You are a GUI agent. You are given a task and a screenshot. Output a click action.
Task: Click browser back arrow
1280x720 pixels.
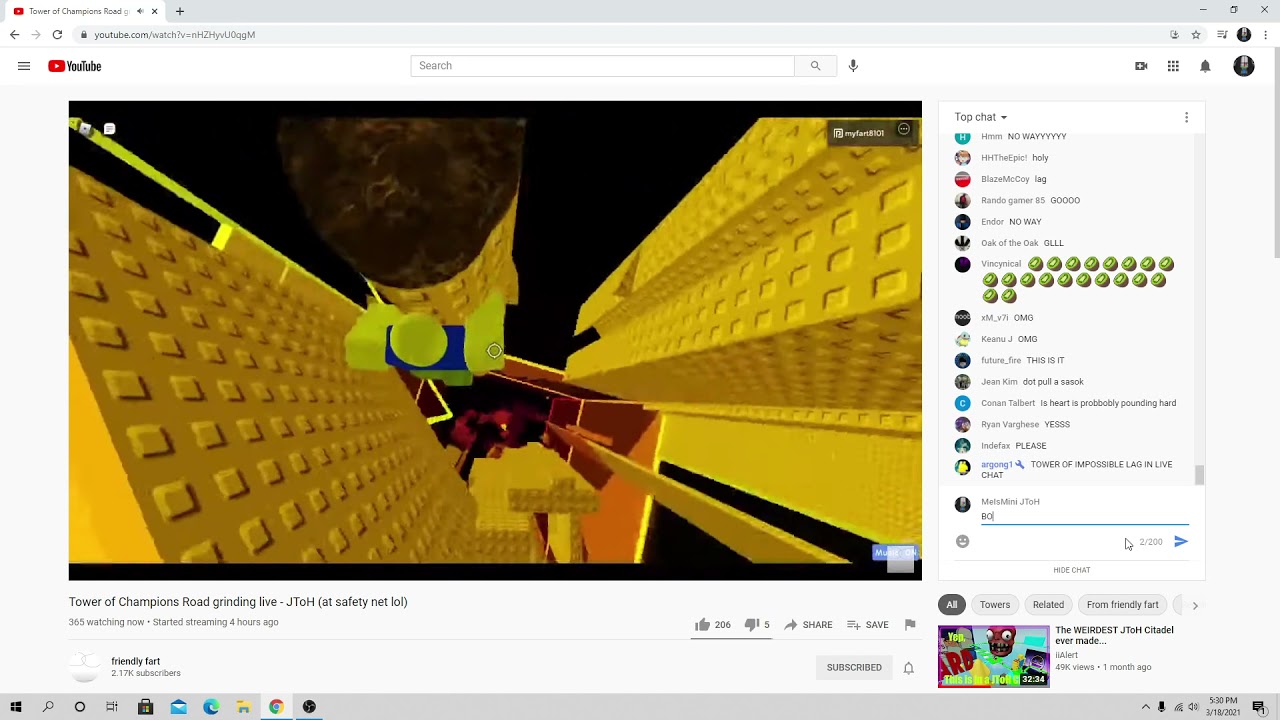click(14, 34)
